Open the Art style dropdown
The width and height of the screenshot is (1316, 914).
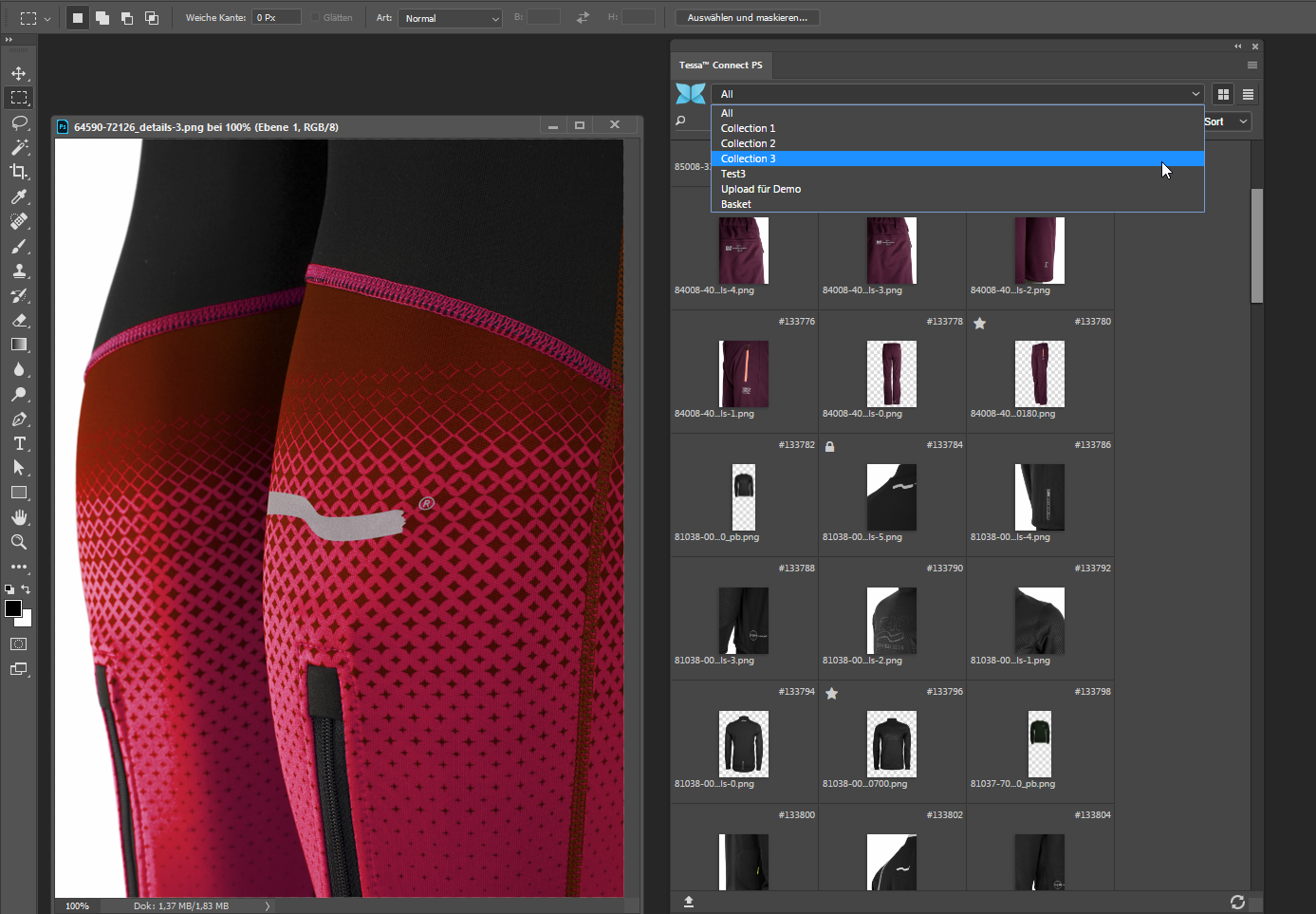pos(450,18)
